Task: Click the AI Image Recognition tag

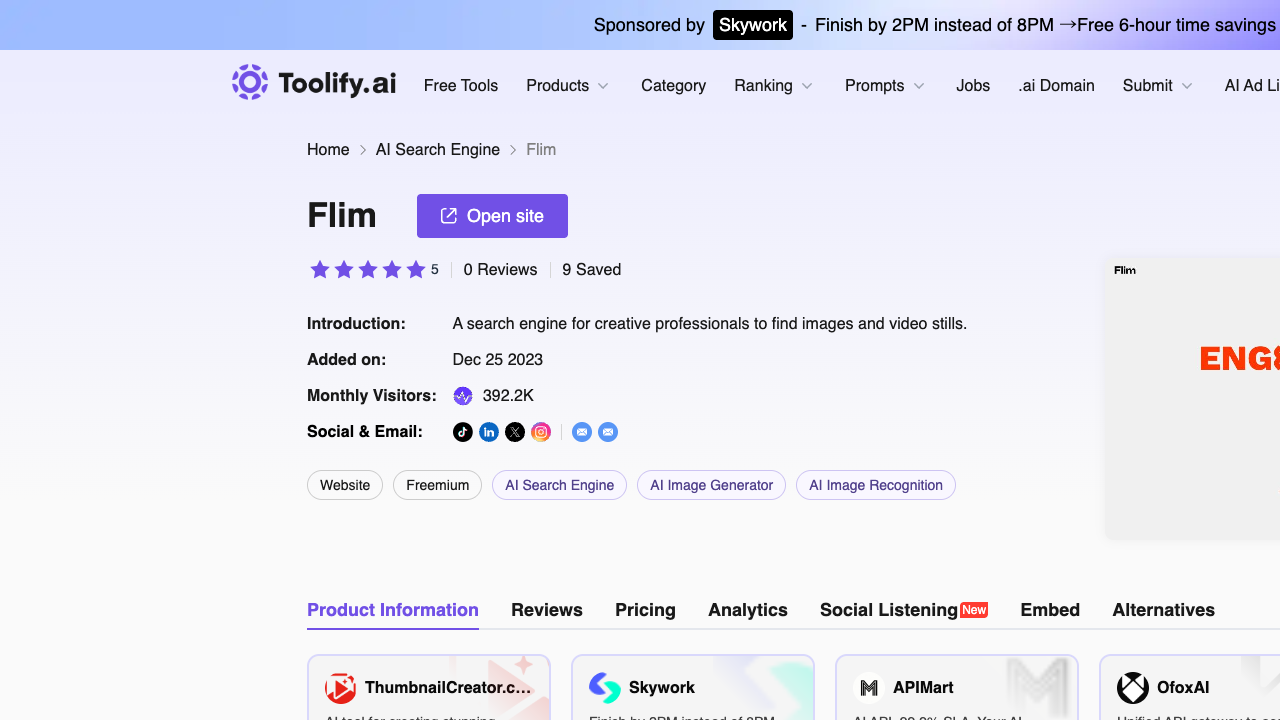Action: (x=876, y=485)
